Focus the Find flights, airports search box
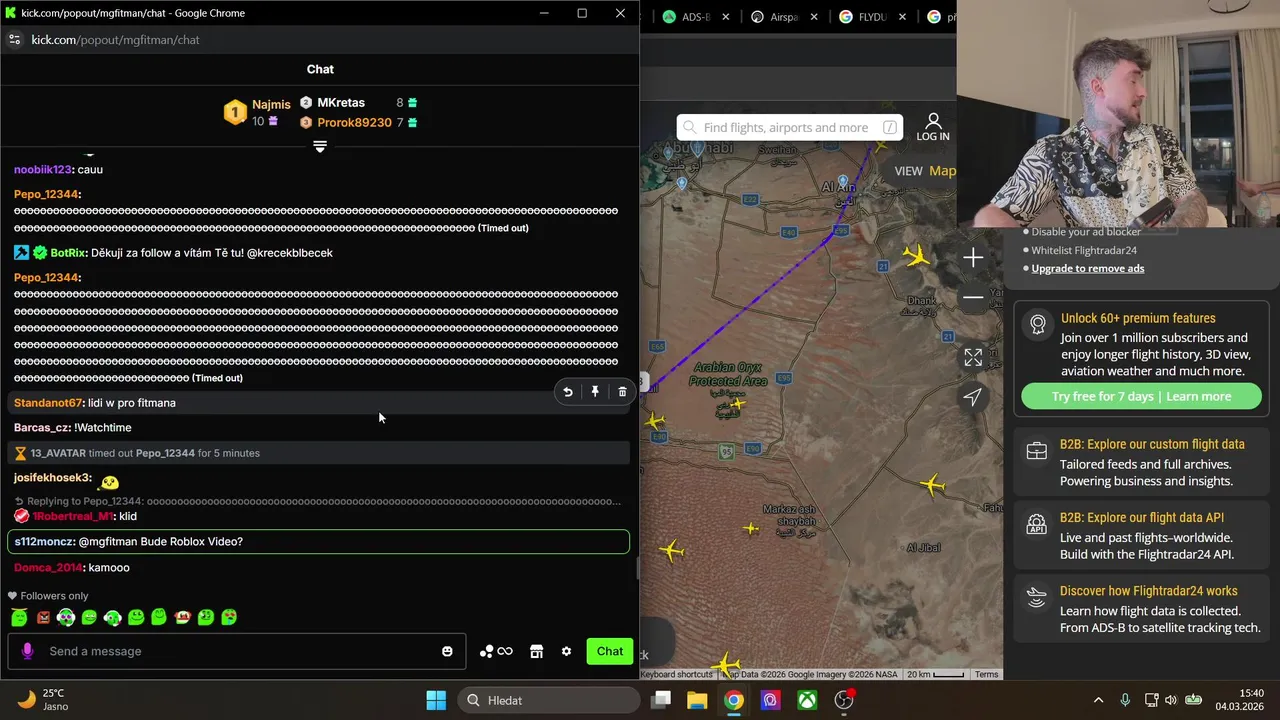 (x=790, y=127)
